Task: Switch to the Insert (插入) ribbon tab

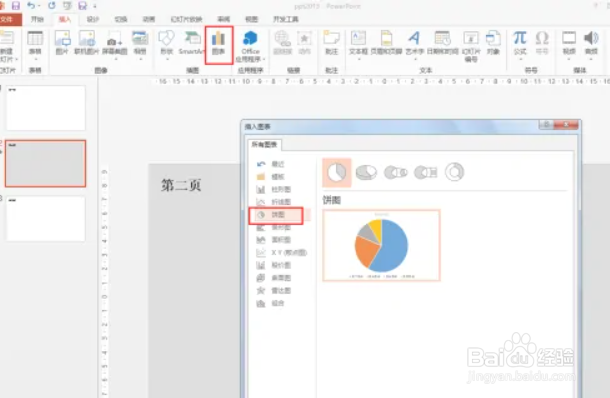Action: (65, 19)
